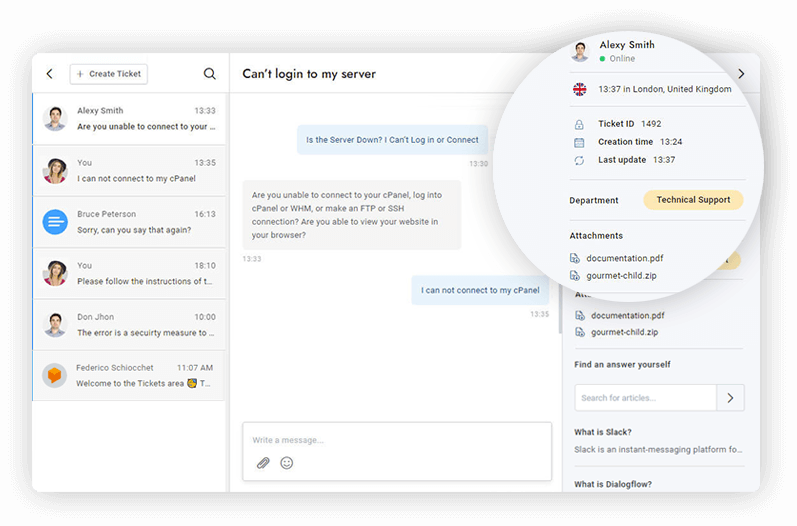Image resolution: width=797 pixels, height=526 pixels.
Task: Click Federico Schiocchet's orange avatar icon
Action: tap(55, 375)
